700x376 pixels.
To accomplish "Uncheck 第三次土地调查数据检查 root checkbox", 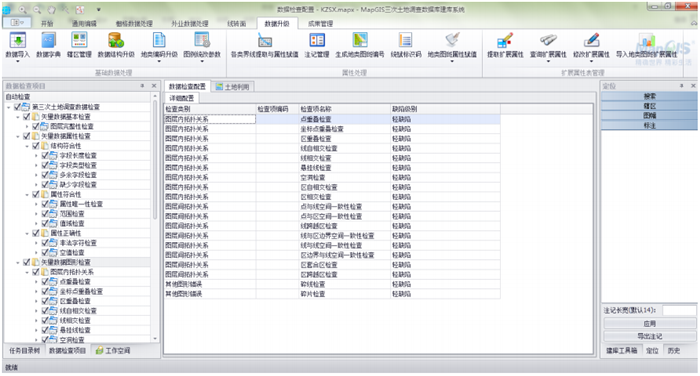I will [17, 107].
